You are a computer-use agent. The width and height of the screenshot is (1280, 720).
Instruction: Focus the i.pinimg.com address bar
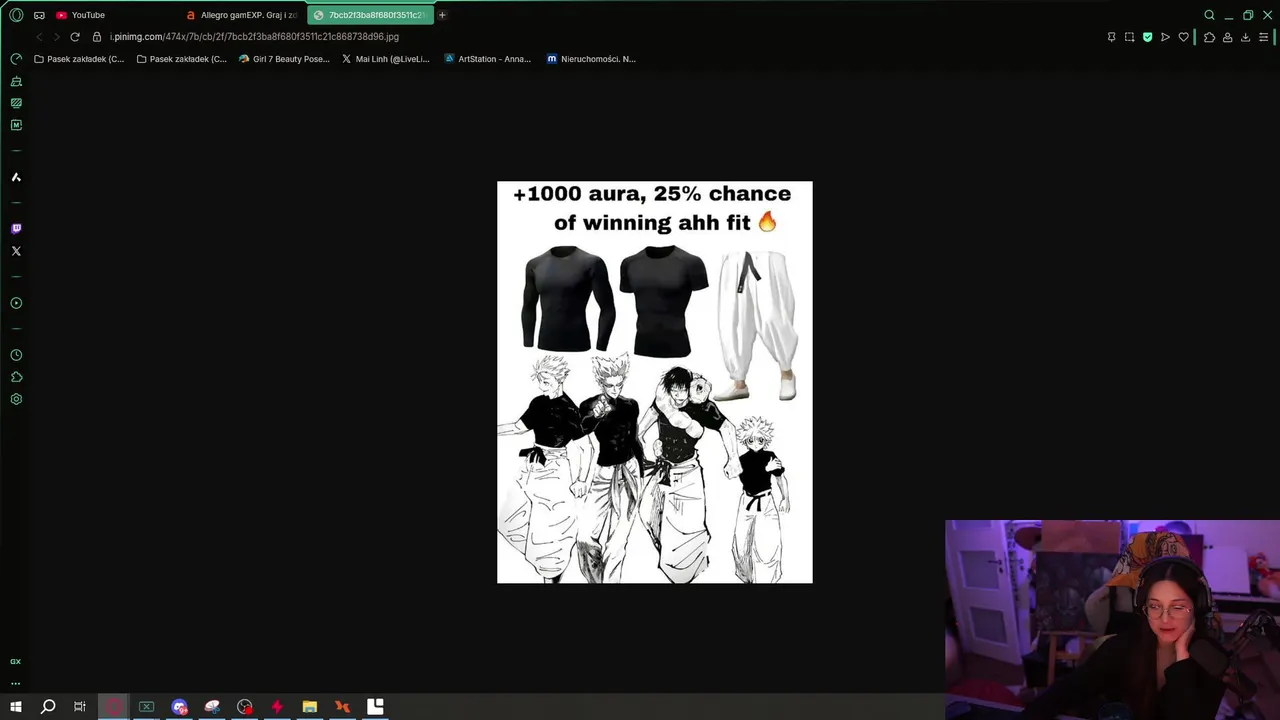[254, 37]
